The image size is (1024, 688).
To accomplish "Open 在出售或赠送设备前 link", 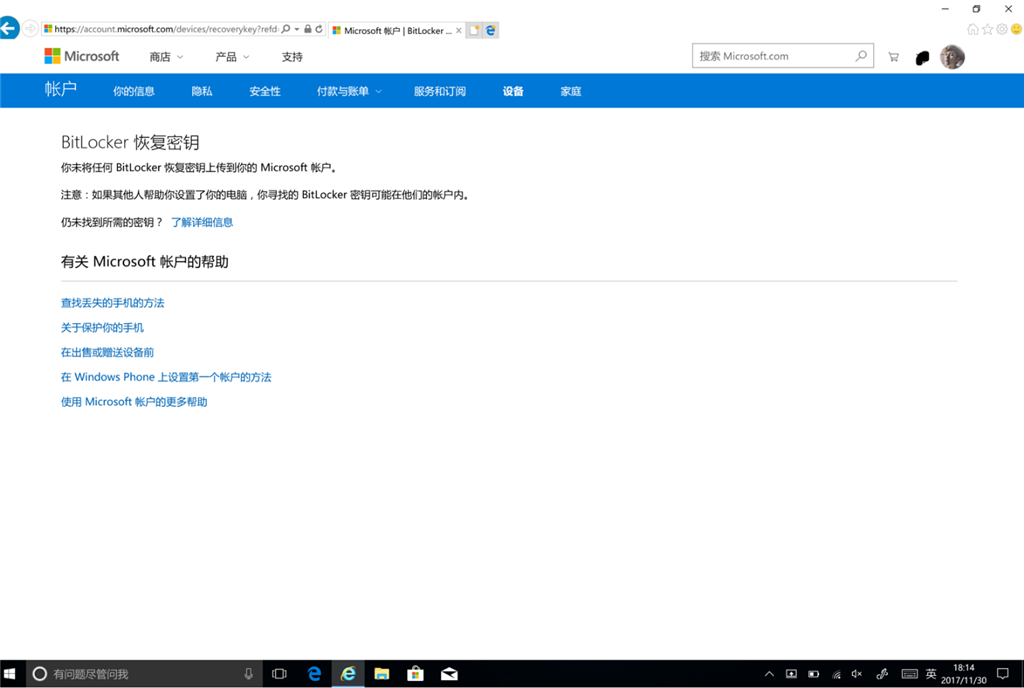I will click(x=107, y=352).
